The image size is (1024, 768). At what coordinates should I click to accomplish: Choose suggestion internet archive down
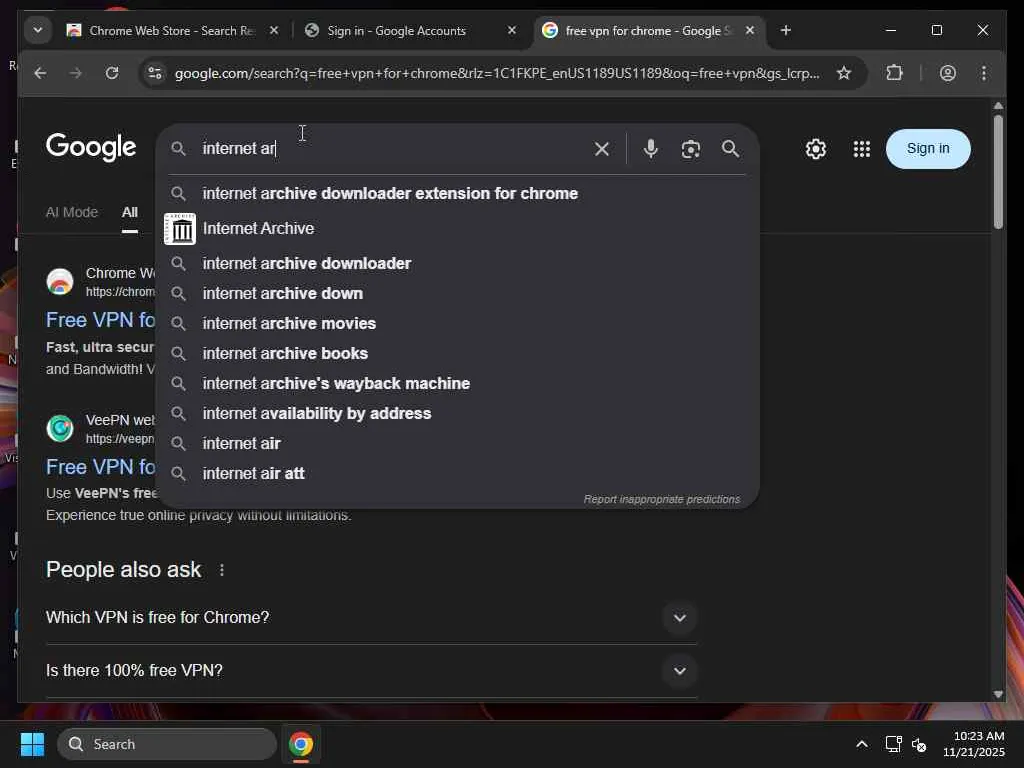coord(457,293)
